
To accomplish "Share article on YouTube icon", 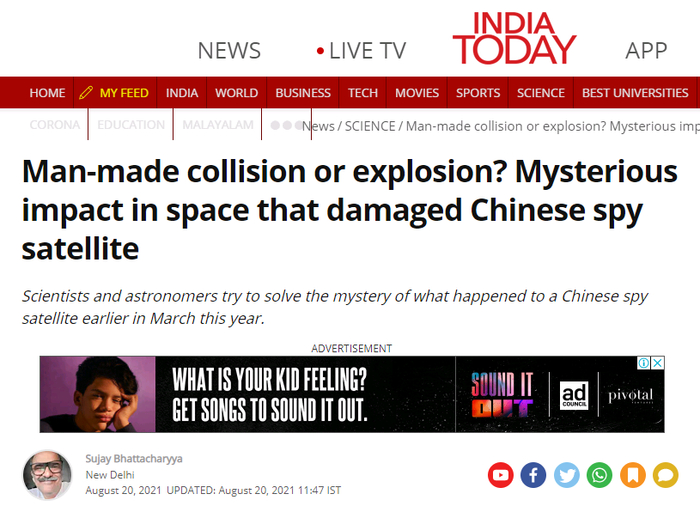I will 500,475.
